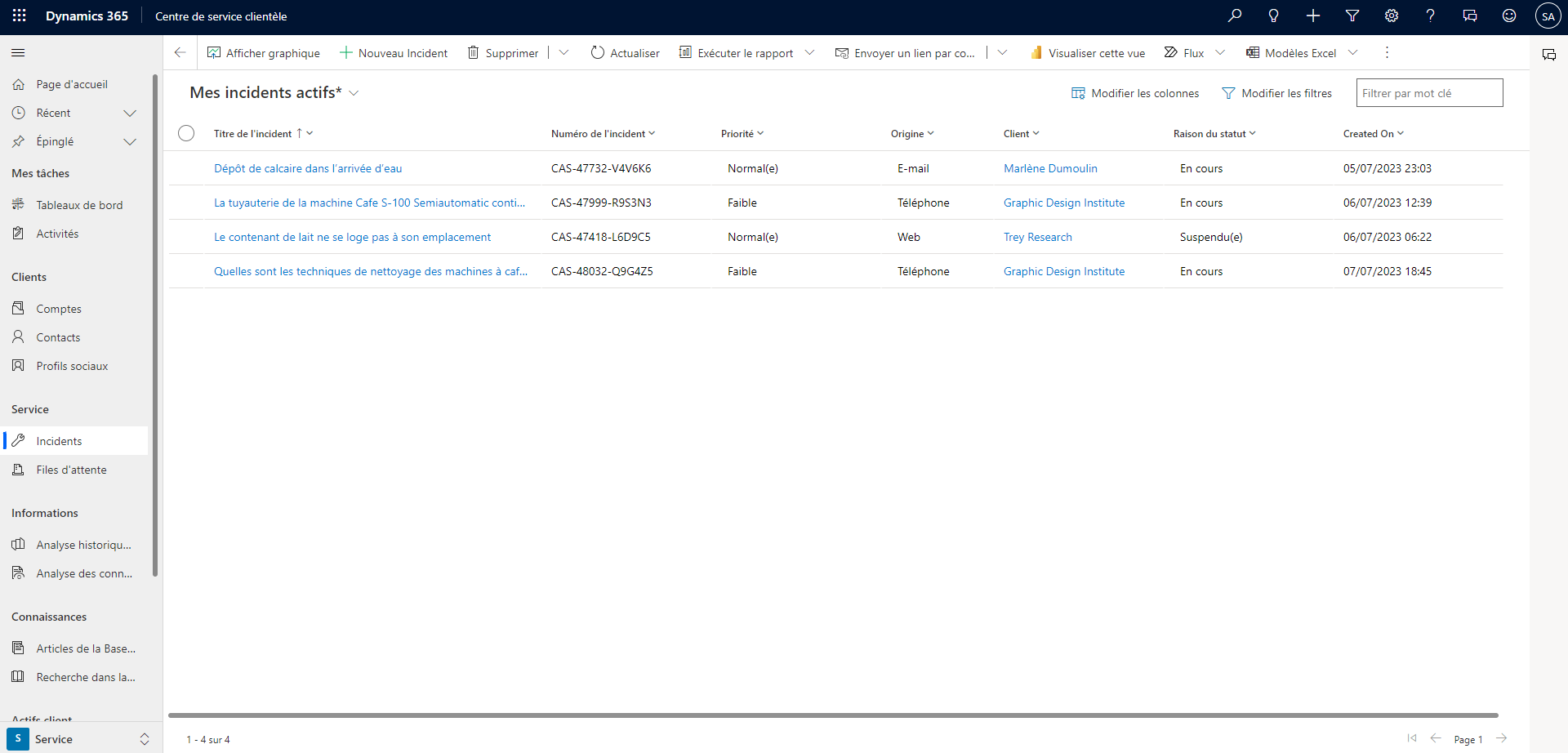Screen dimensions: 1568x753
Task: Collapse the hamburger navigation menu
Action: (x=18, y=52)
